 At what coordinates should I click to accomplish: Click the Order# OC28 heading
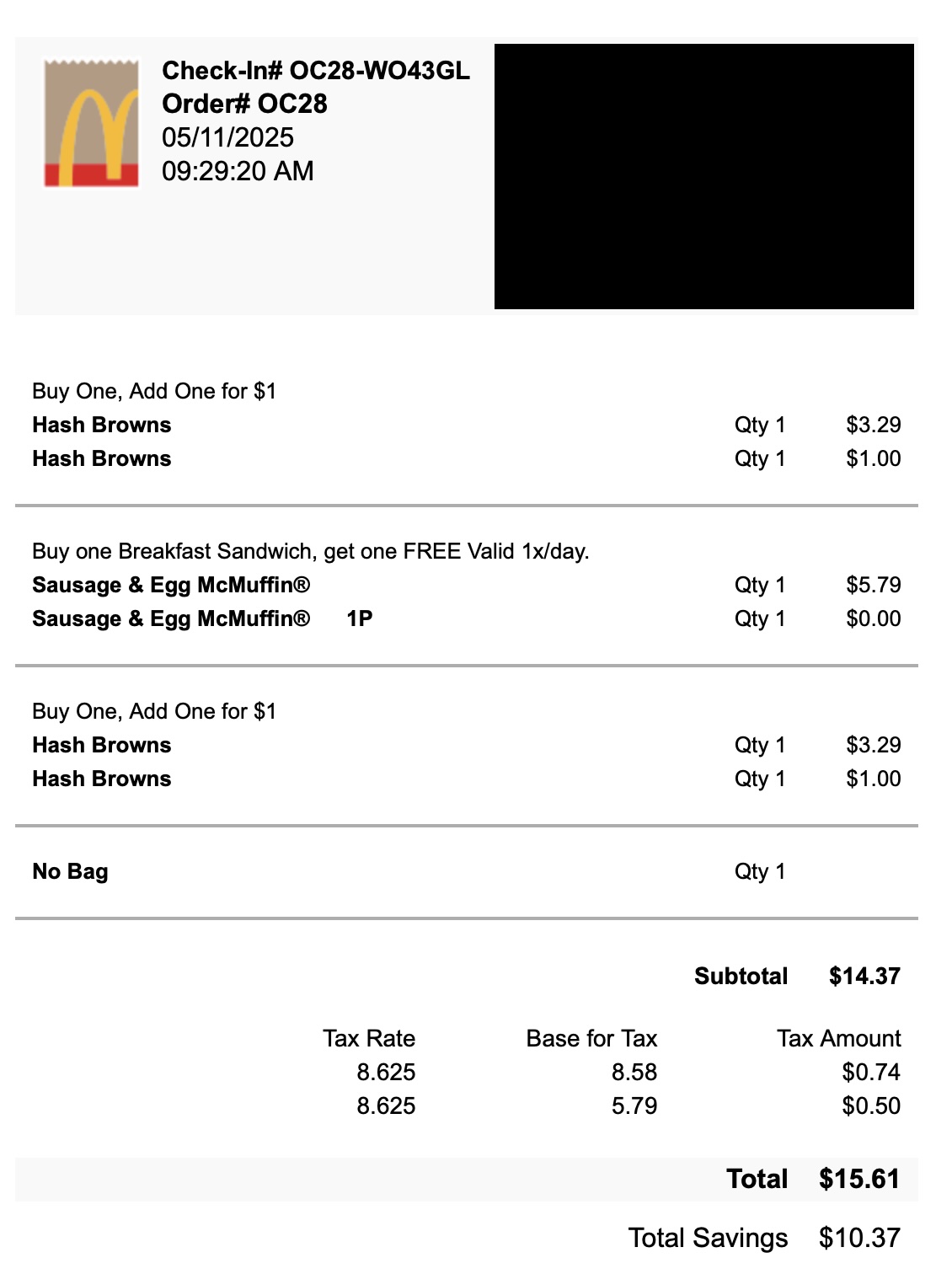click(x=244, y=104)
